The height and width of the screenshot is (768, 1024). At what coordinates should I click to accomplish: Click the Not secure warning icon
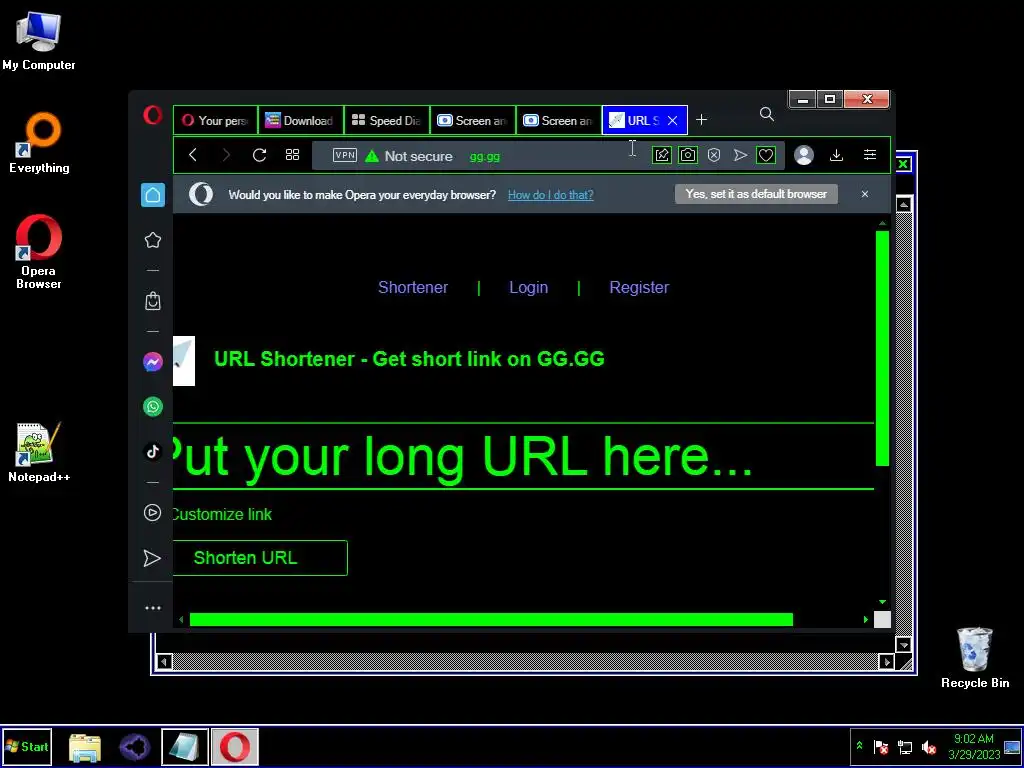tap(372, 156)
